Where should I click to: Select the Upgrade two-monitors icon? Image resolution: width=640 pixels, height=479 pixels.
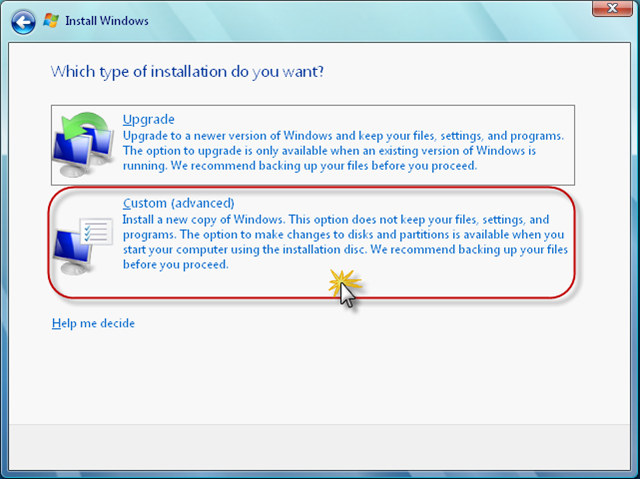pos(84,144)
